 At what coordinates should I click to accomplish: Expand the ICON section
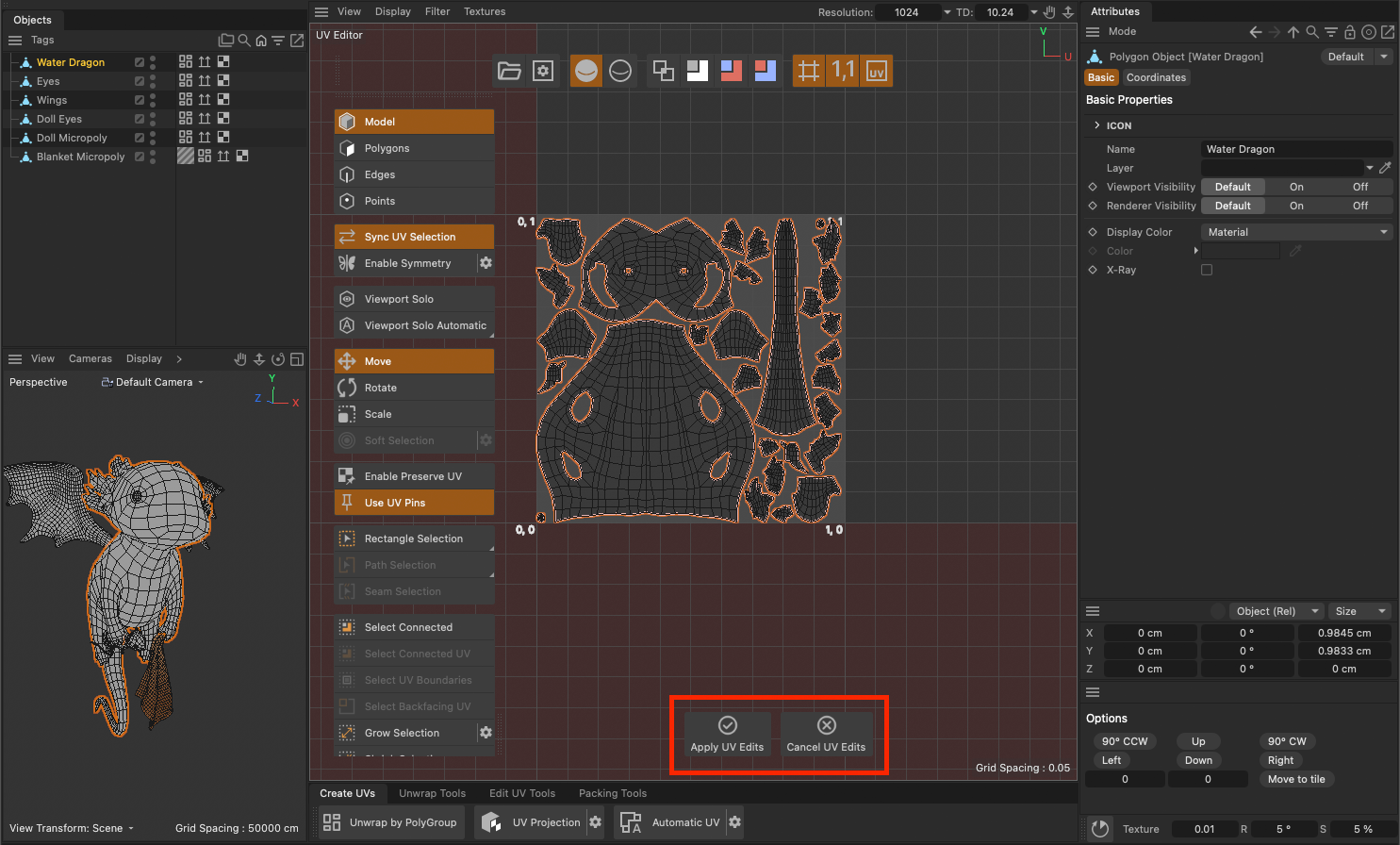(1097, 125)
